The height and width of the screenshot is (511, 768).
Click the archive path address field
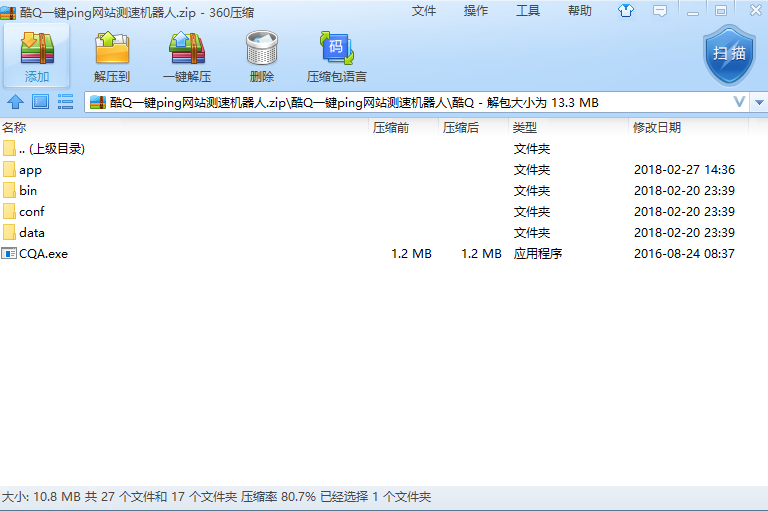point(416,102)
